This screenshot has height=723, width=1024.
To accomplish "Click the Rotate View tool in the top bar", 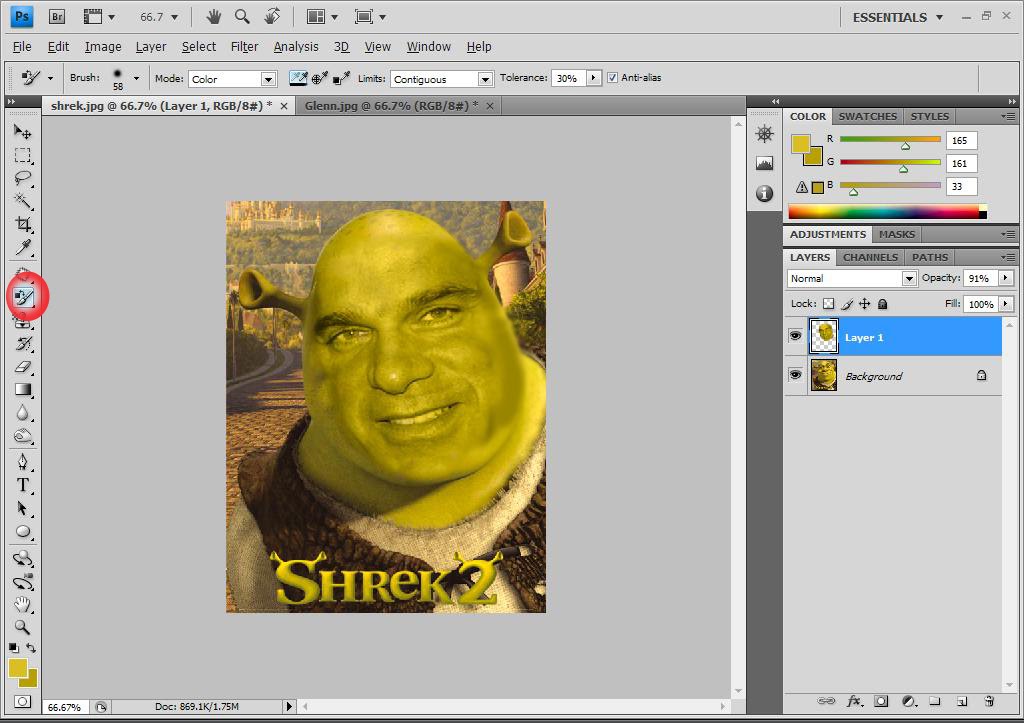I will point(272,16).
